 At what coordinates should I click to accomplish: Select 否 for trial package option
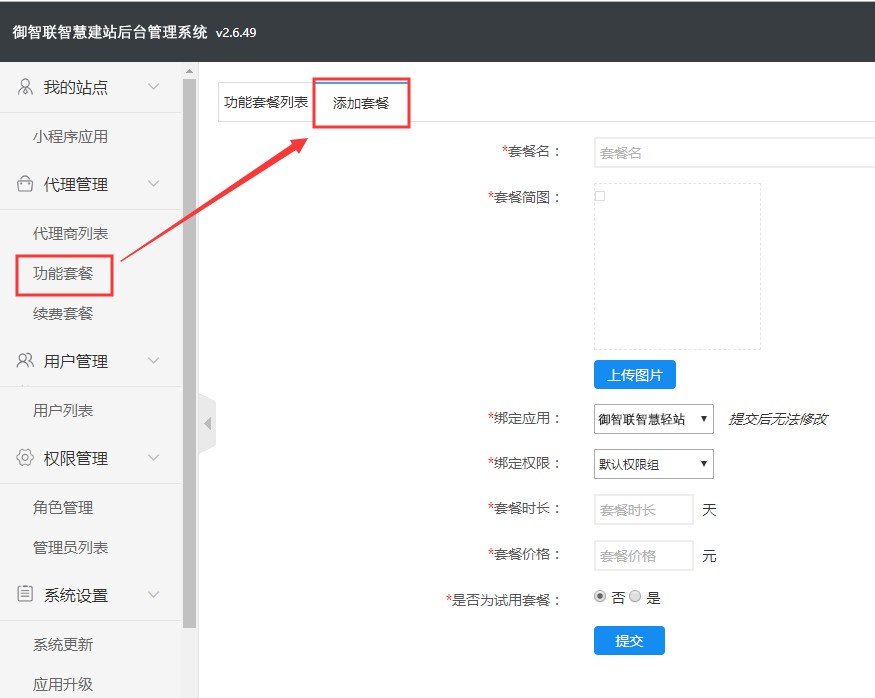[600, 597]
